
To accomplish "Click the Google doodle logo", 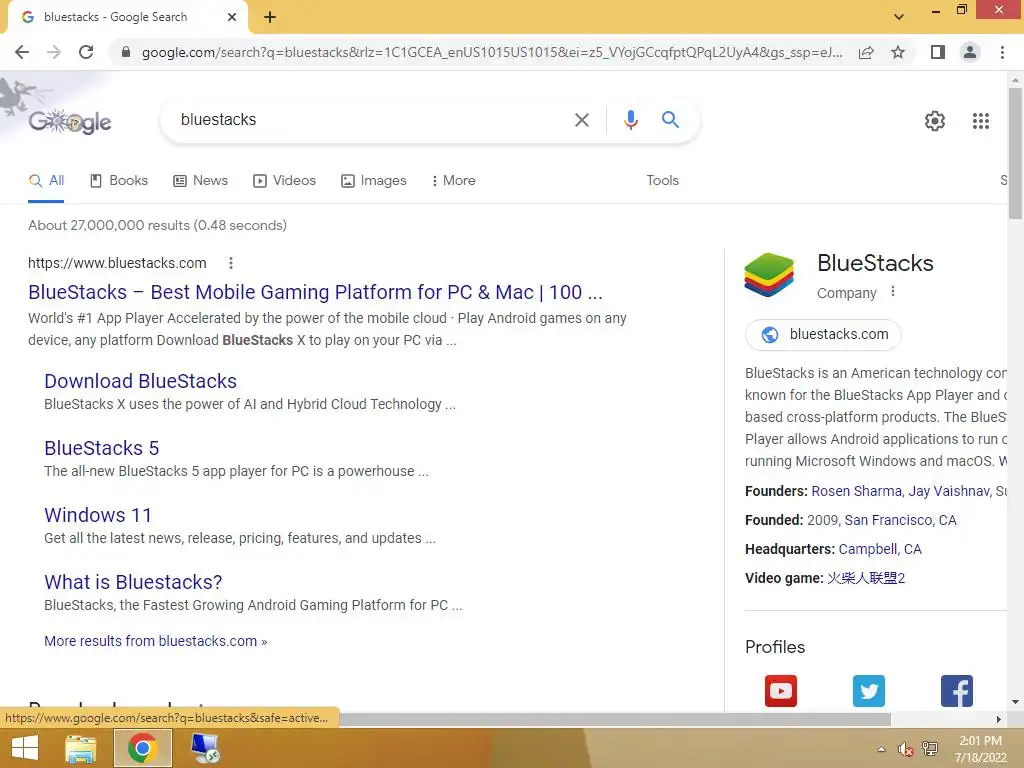I will (70, 121).
